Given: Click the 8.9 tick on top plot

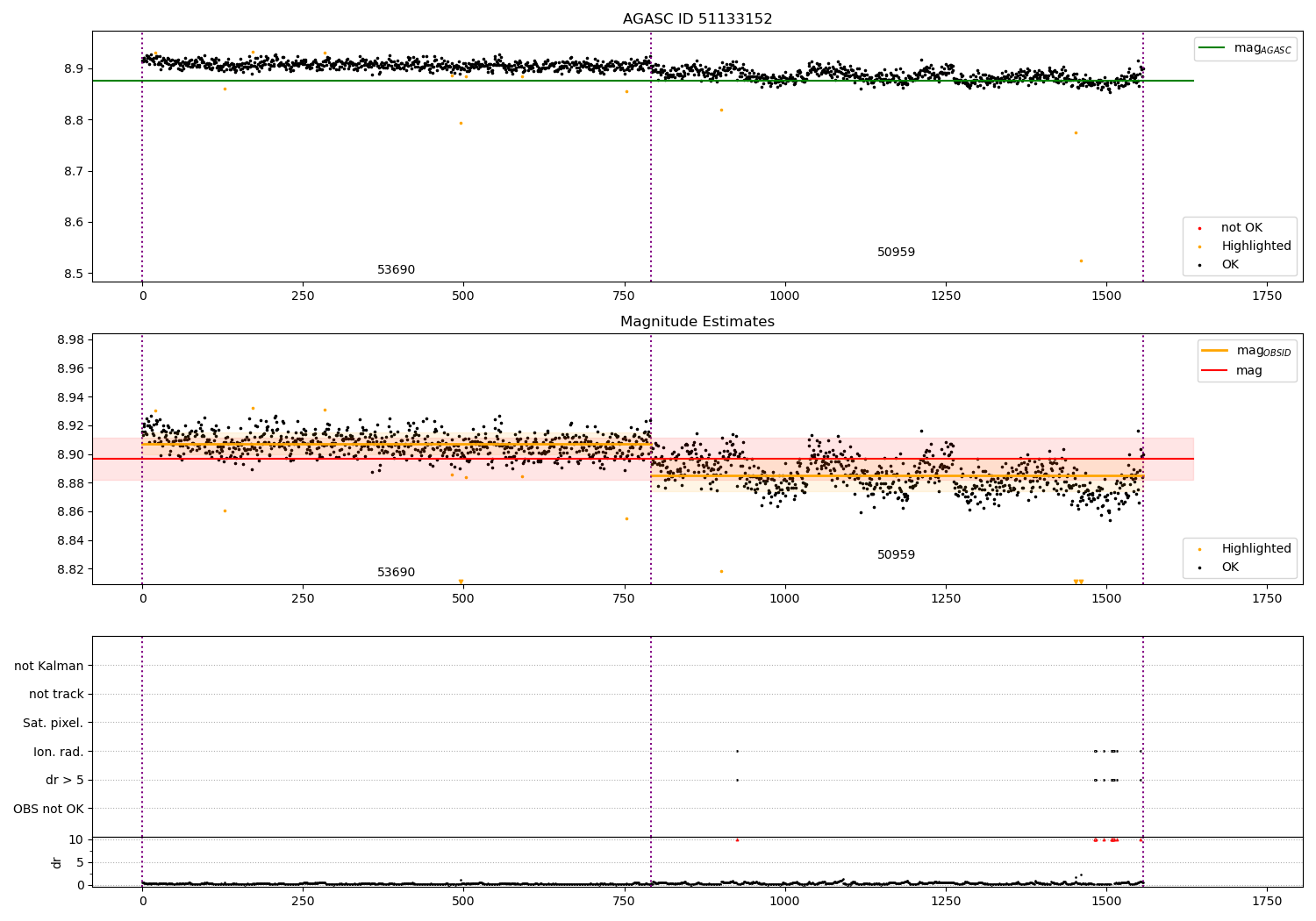Looking at the screenshot, I should (74, 69).
